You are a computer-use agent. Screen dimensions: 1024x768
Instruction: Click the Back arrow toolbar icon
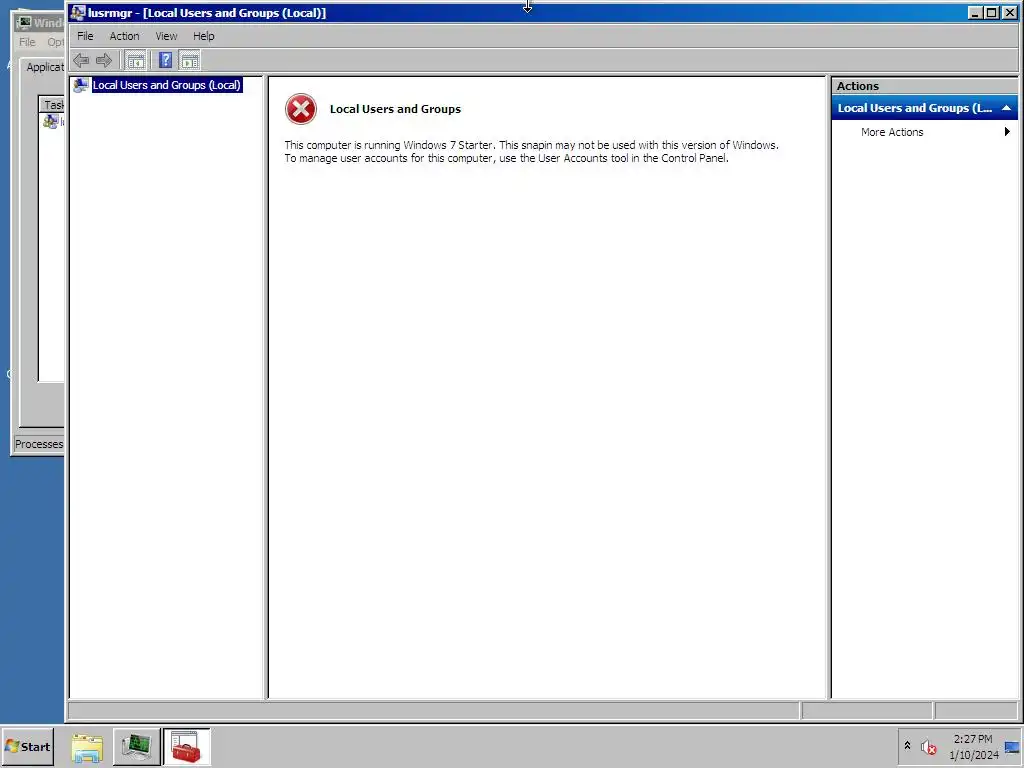(81, 61)
